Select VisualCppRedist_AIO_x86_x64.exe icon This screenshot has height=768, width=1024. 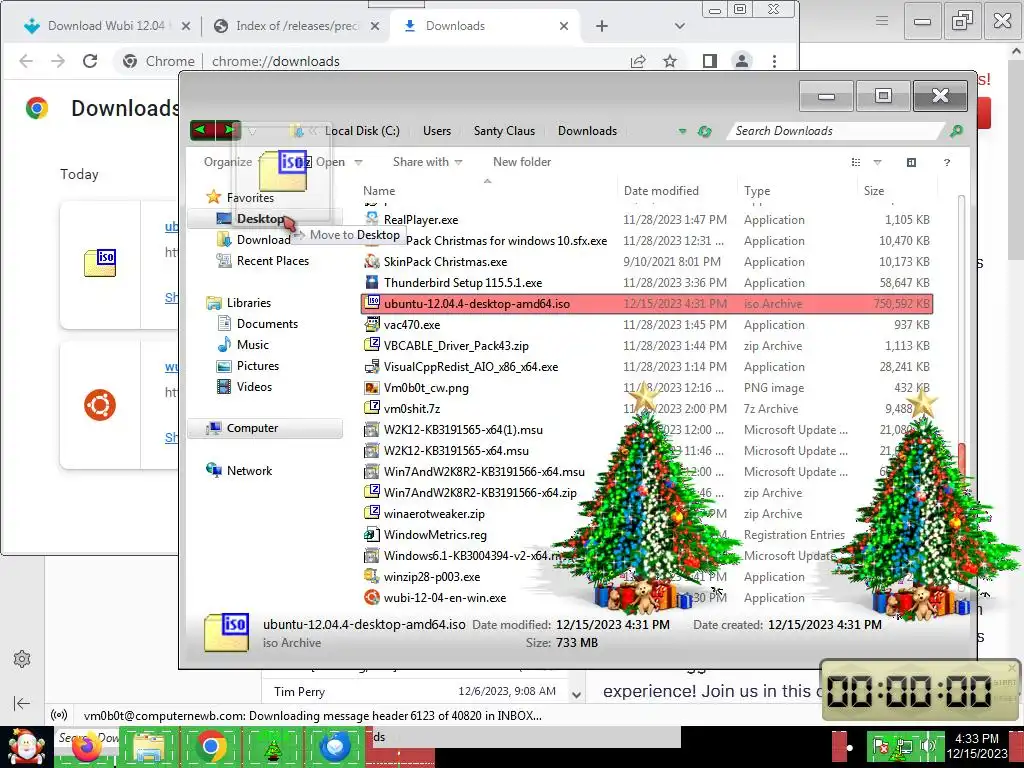pyautogui.click(x=372, y=366)
